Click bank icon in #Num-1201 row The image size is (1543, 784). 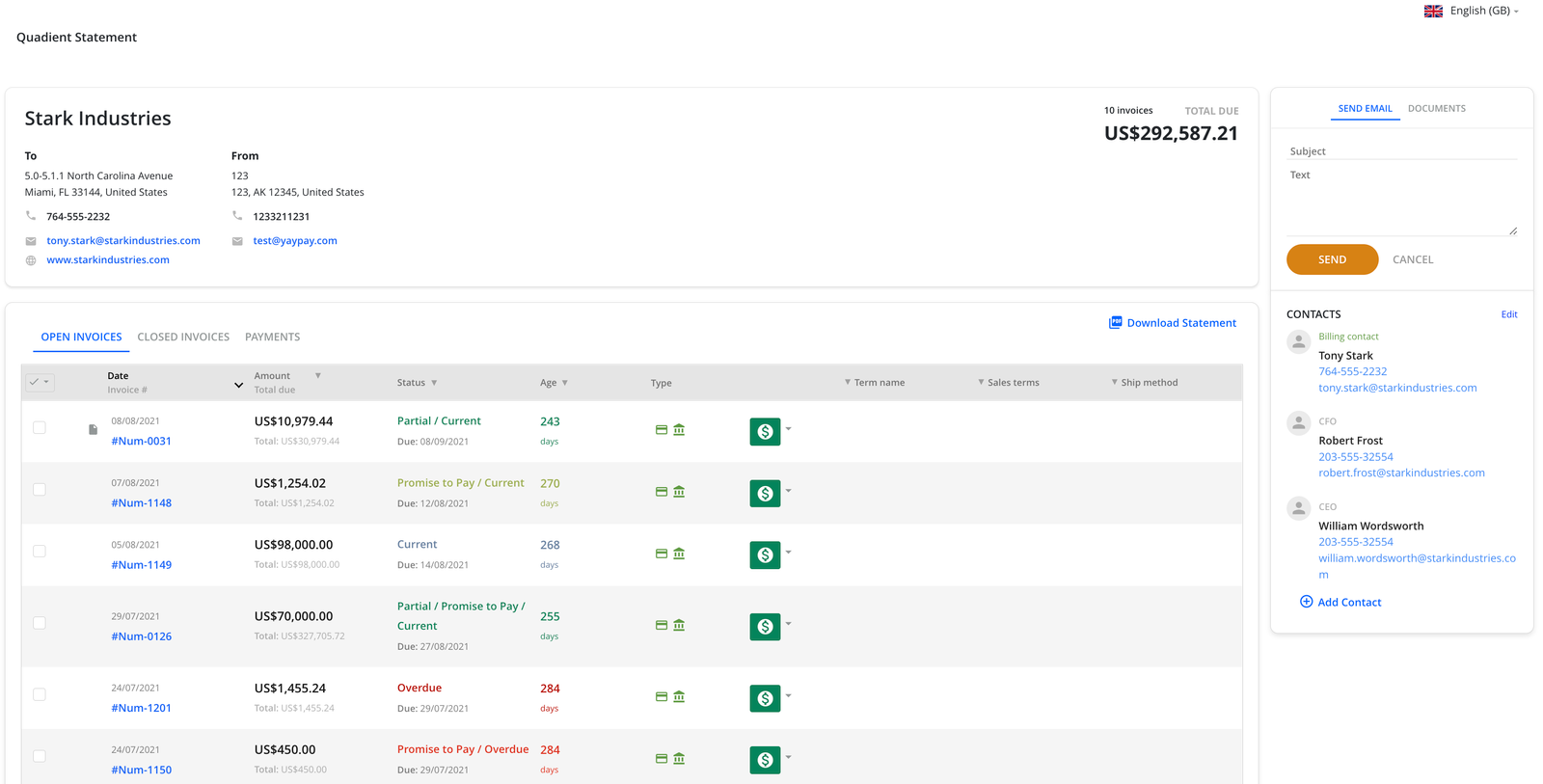tap(679, 696)
